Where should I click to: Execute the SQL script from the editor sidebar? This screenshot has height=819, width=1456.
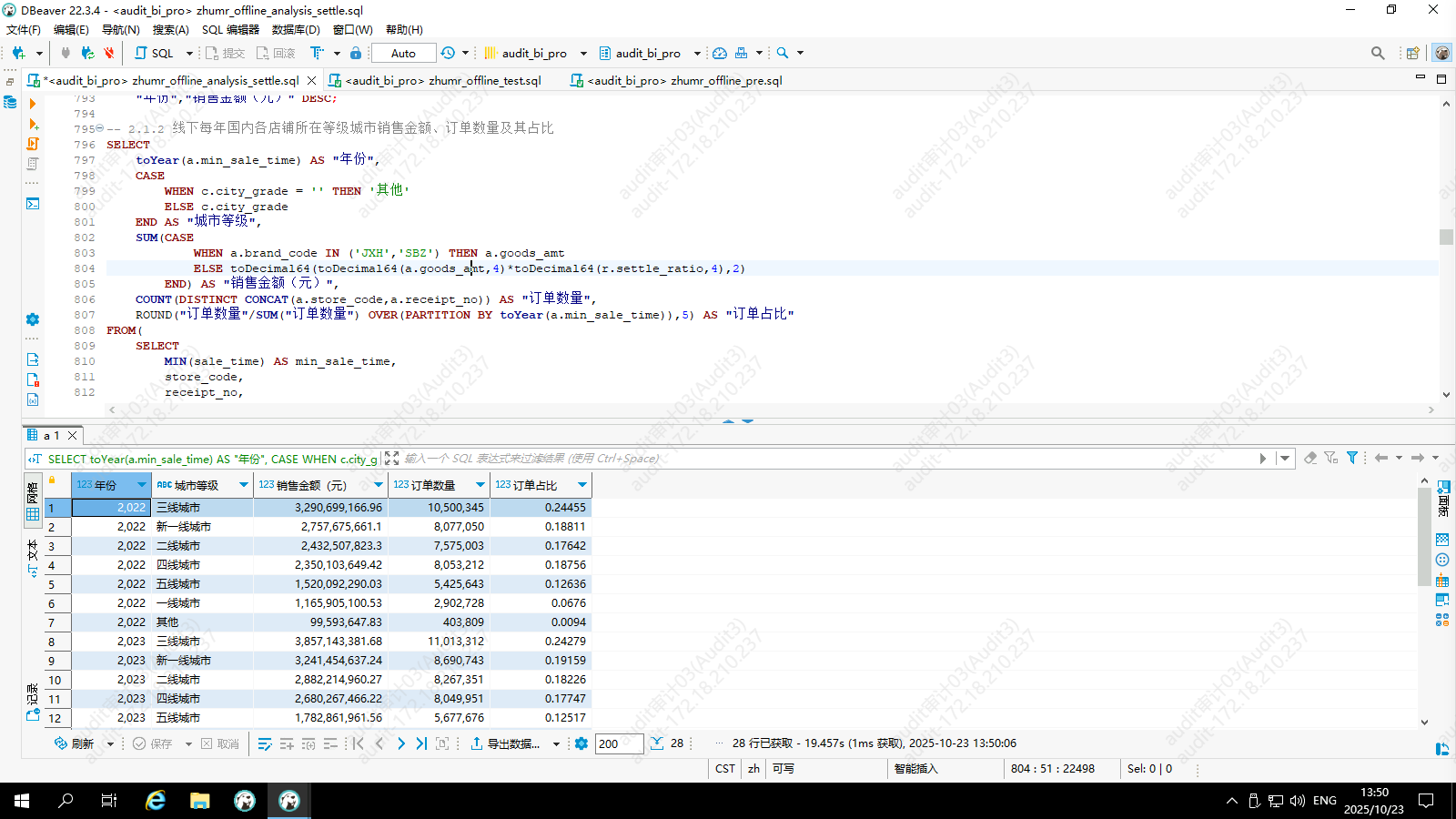[33, 124]
